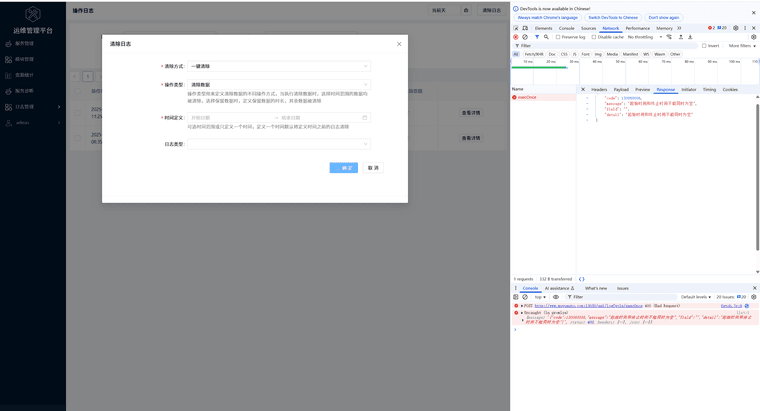Enable Disable cache checkbox
Image resolution: width=760 pixels, height=411 pixels.
tap(594, 37)
